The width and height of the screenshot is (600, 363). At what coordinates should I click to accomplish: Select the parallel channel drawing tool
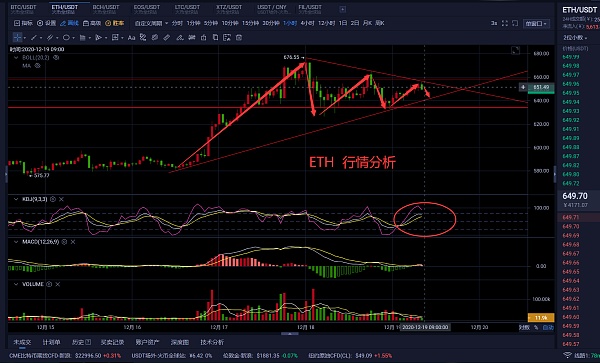coord(50,37)
